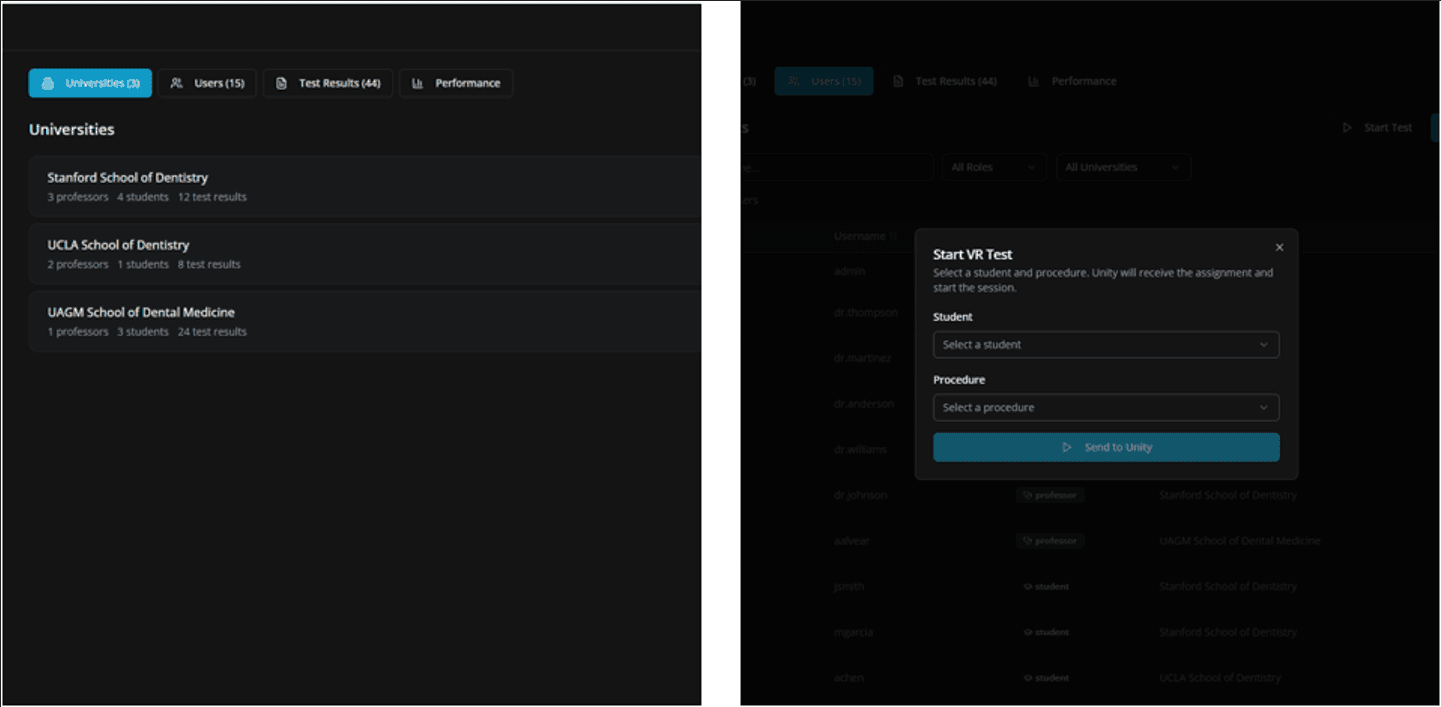Click '3 students' under UAGM School
Image resolution: width=1441 pixels, height=707 pixels.
(143, 332)
